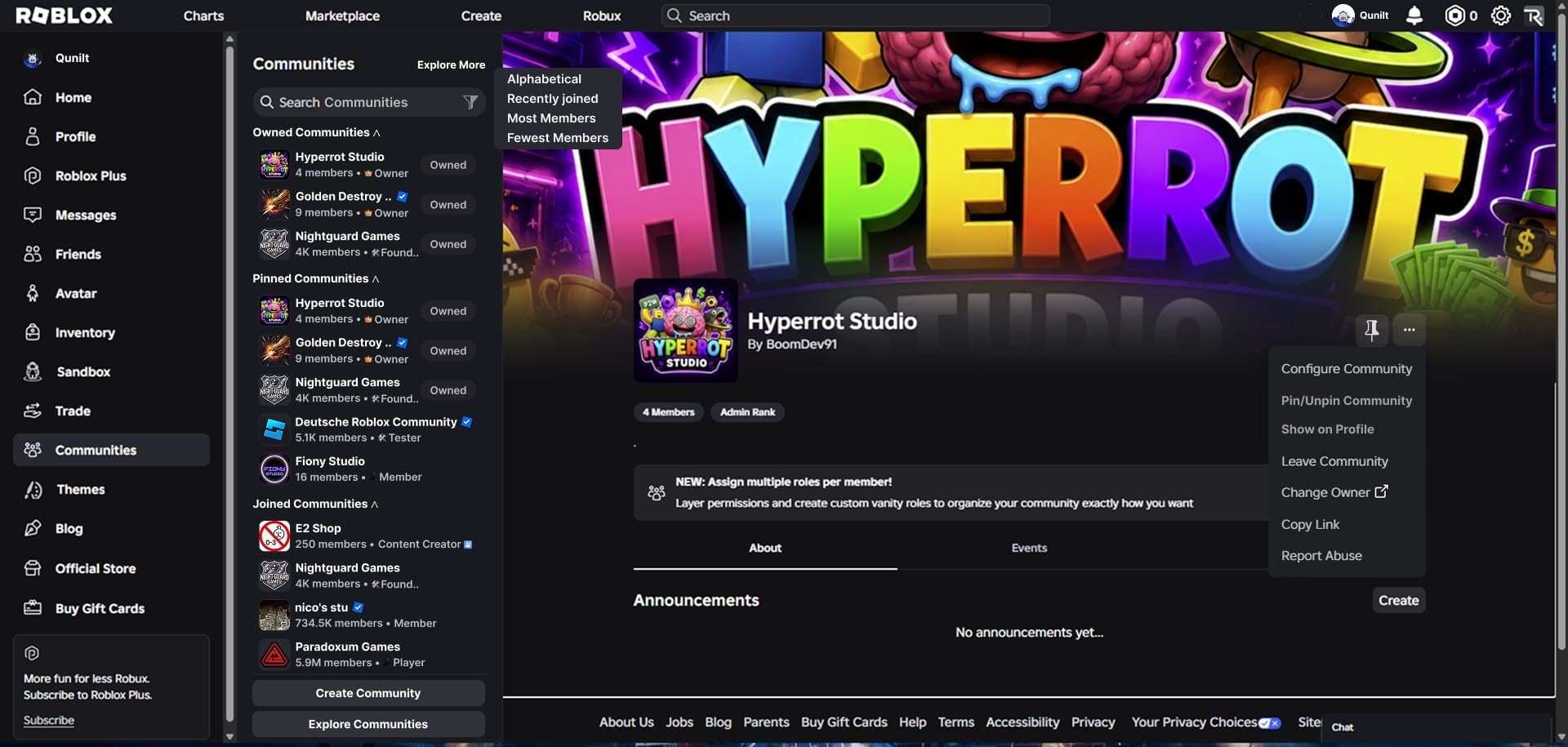Viewport: 1568px width, 747px height.
Task: Open the Chat panel at bottom right
Action: click(x=1437, y=727)
